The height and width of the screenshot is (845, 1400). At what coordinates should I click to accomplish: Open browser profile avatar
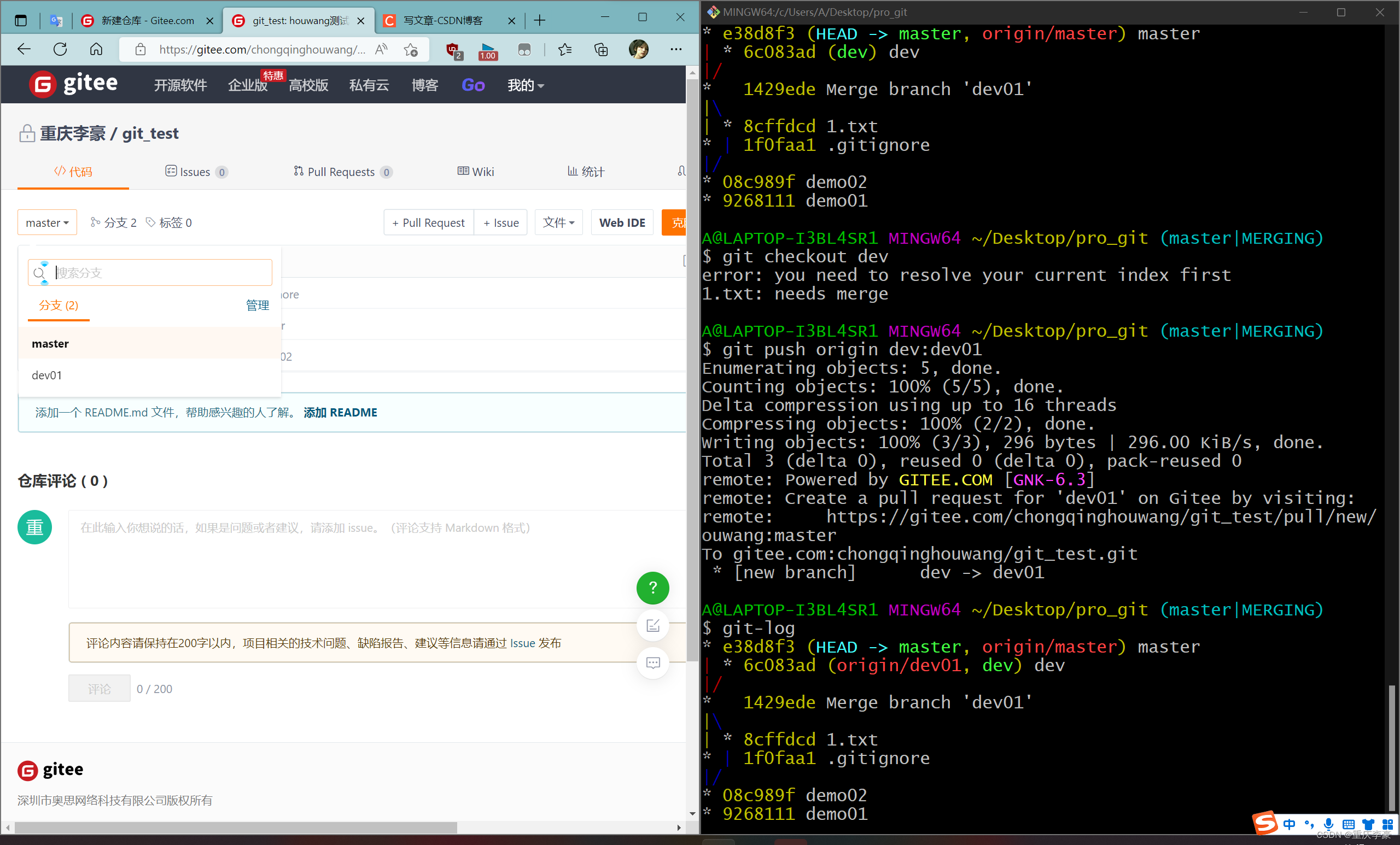[x=638, y=49]
